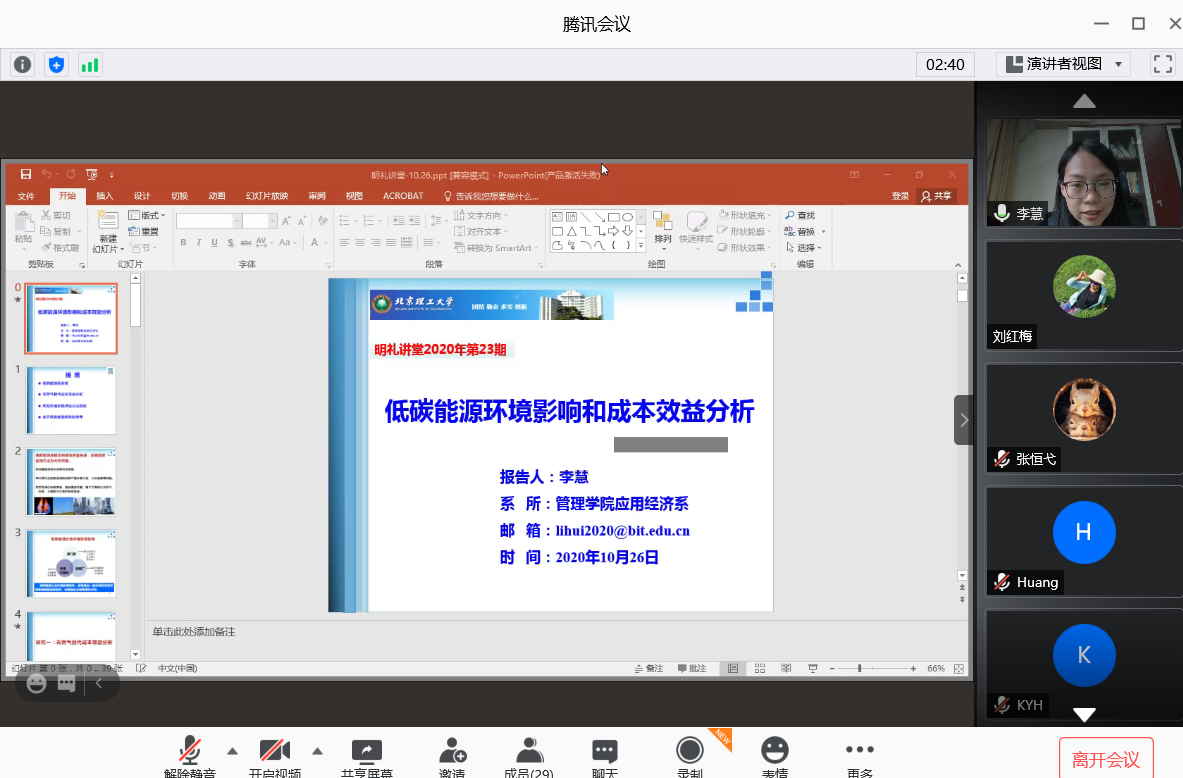
Task: Turn on video with the camera toggle
Action: 275,751
